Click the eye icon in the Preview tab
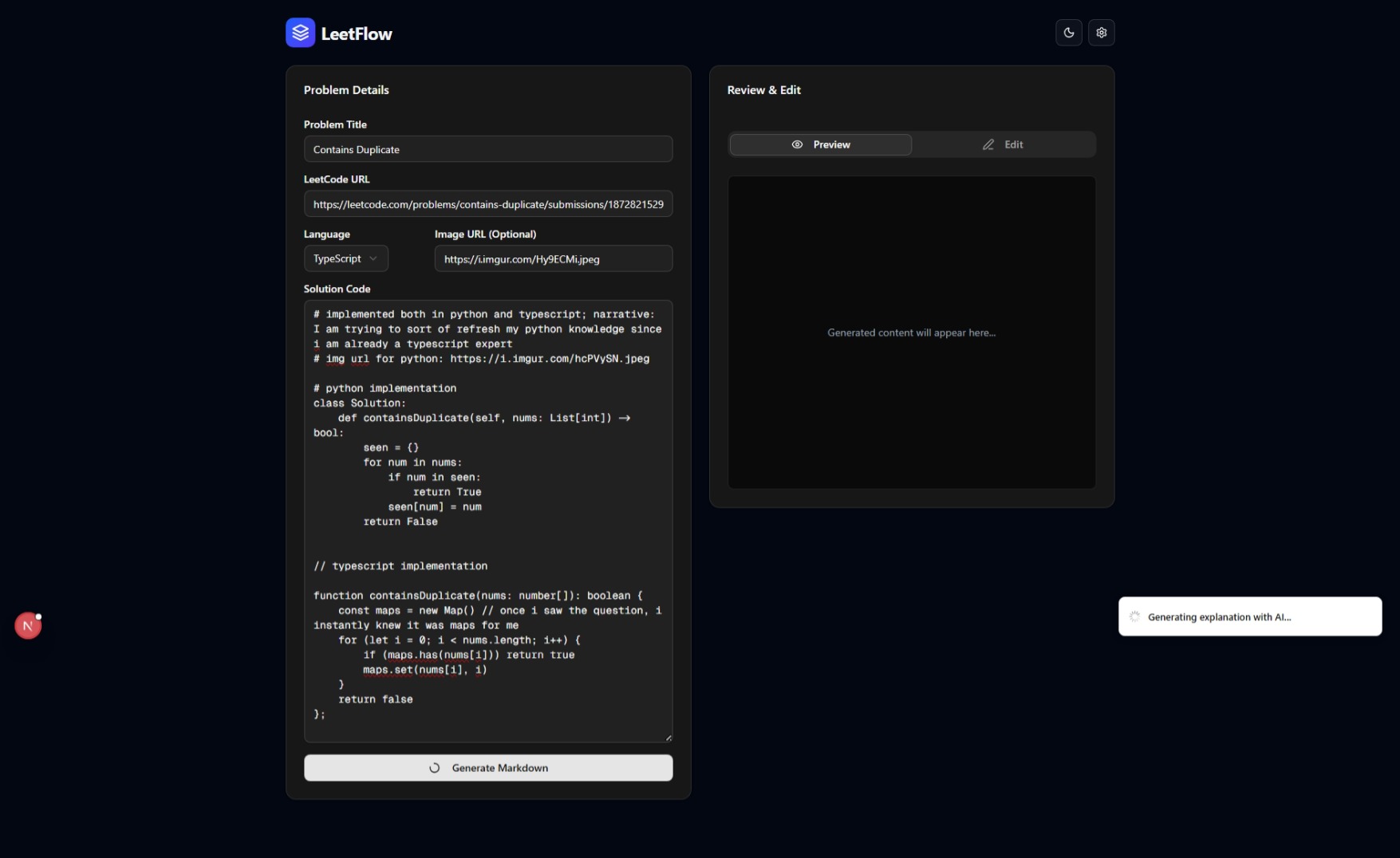The width and height of the screenshot is (1400, 858). click(797, 144)
